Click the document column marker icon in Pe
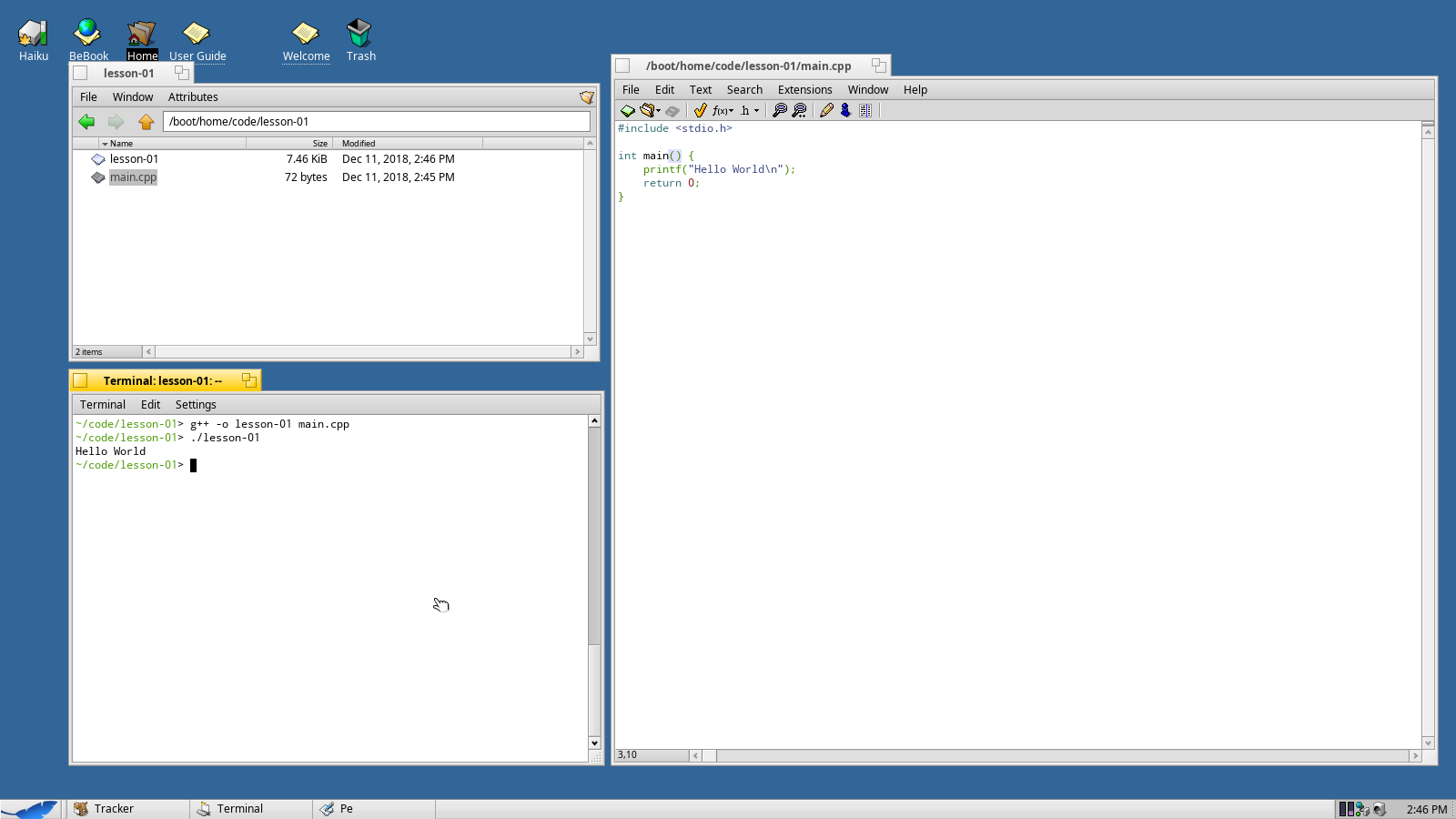Viewport: 1456px width, 819px height. click(x=865, y=110)
